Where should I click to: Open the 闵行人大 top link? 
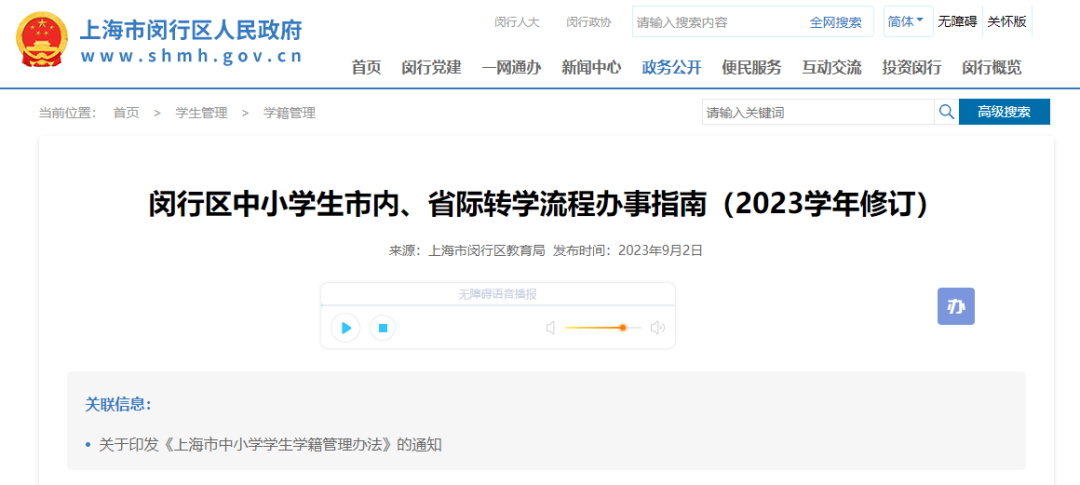coord(516,22)
